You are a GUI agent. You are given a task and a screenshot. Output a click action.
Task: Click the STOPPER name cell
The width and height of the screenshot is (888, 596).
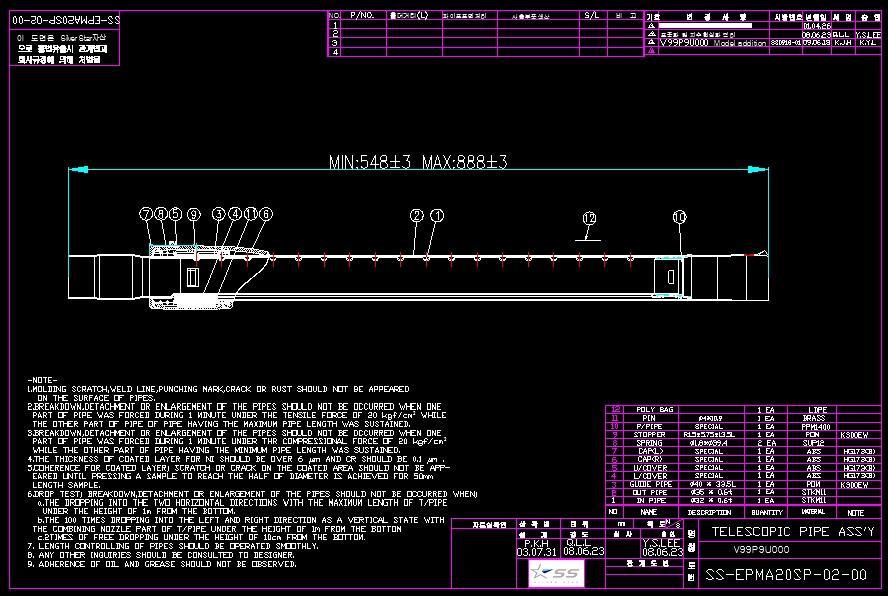tap(649, 435)
